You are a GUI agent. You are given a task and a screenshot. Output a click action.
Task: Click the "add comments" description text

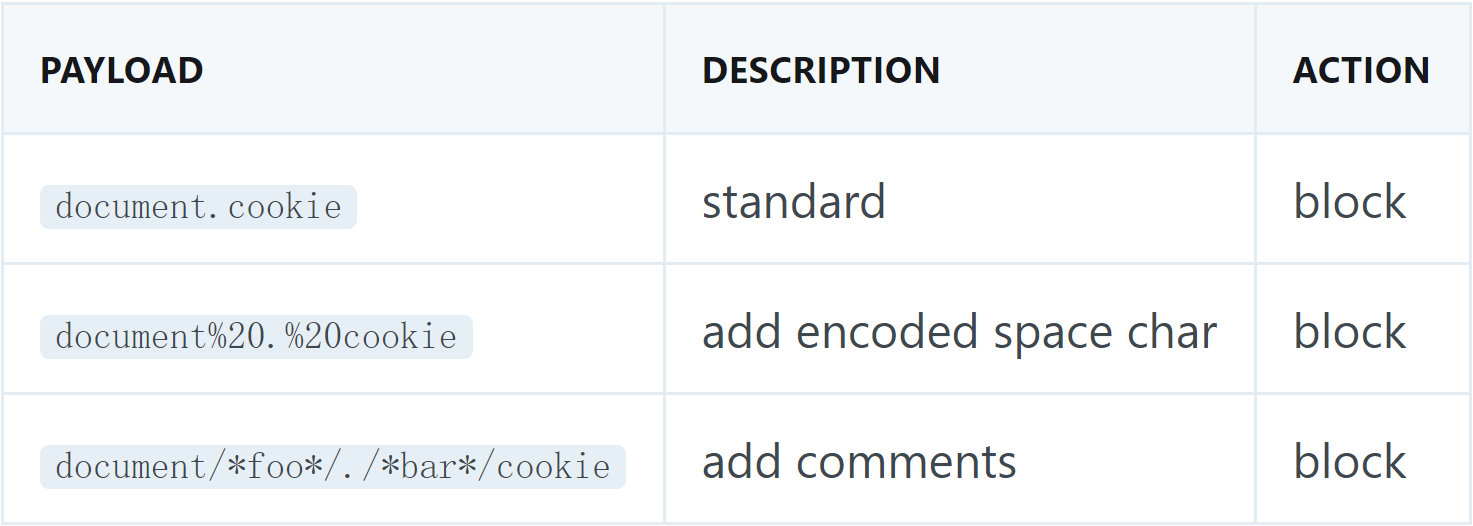[859, 462]
